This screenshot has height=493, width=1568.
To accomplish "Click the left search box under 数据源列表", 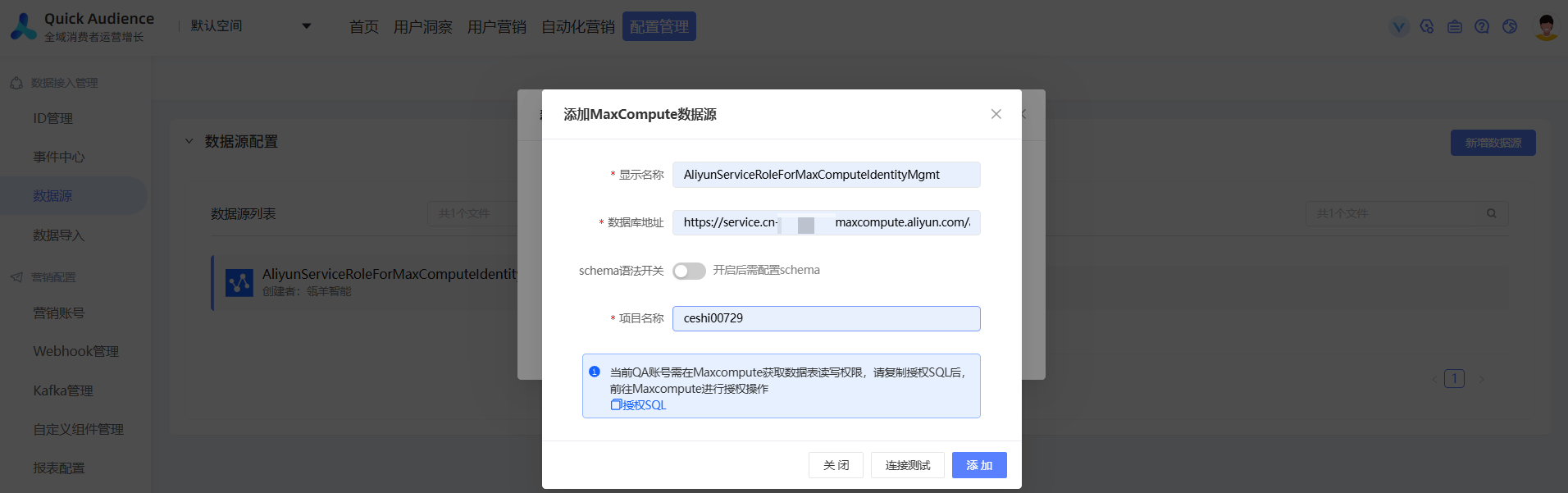I will point(472,213).
